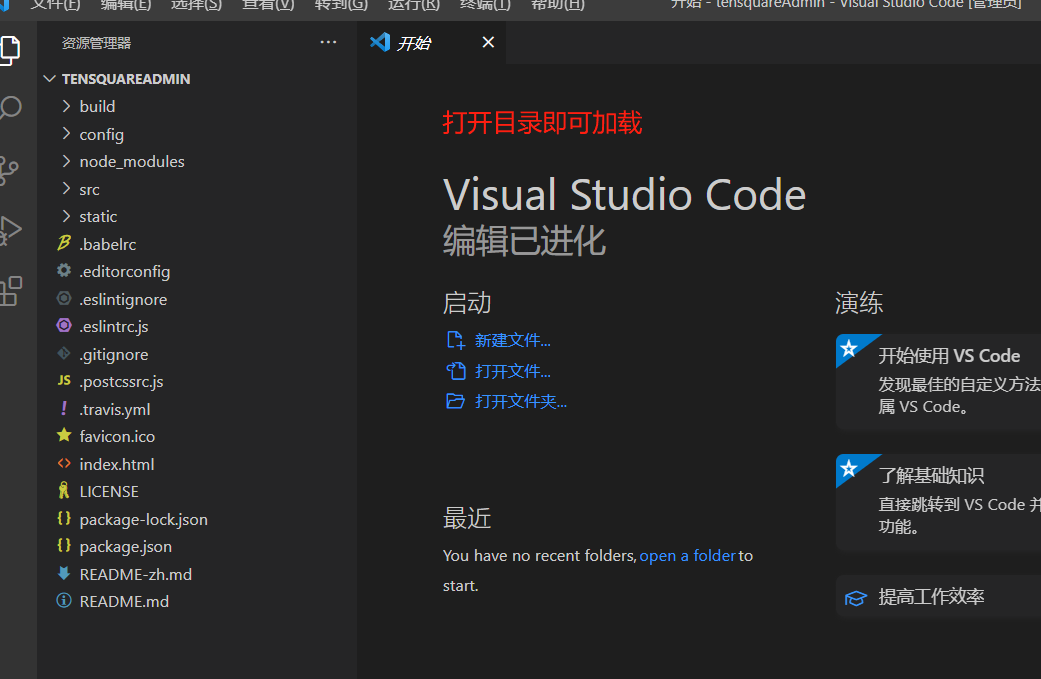The width and height of the screenshot is (1041, 679).
Task: Open .editorconfig file name in the tree
Action: point(125,271)
